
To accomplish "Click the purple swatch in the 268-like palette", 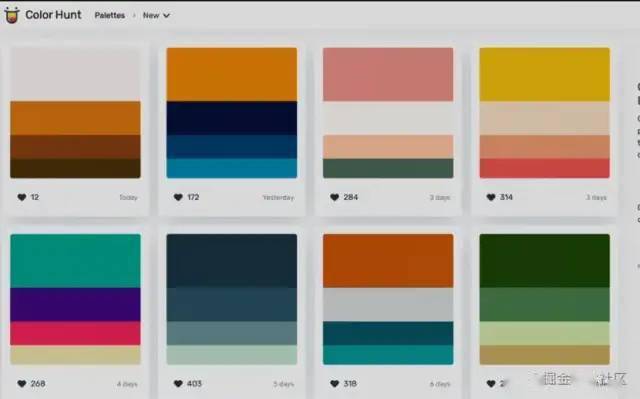I will point(76,304).
